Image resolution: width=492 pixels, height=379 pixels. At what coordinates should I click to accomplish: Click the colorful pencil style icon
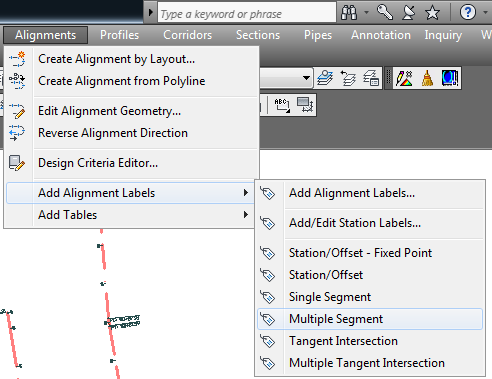[404, 78]
